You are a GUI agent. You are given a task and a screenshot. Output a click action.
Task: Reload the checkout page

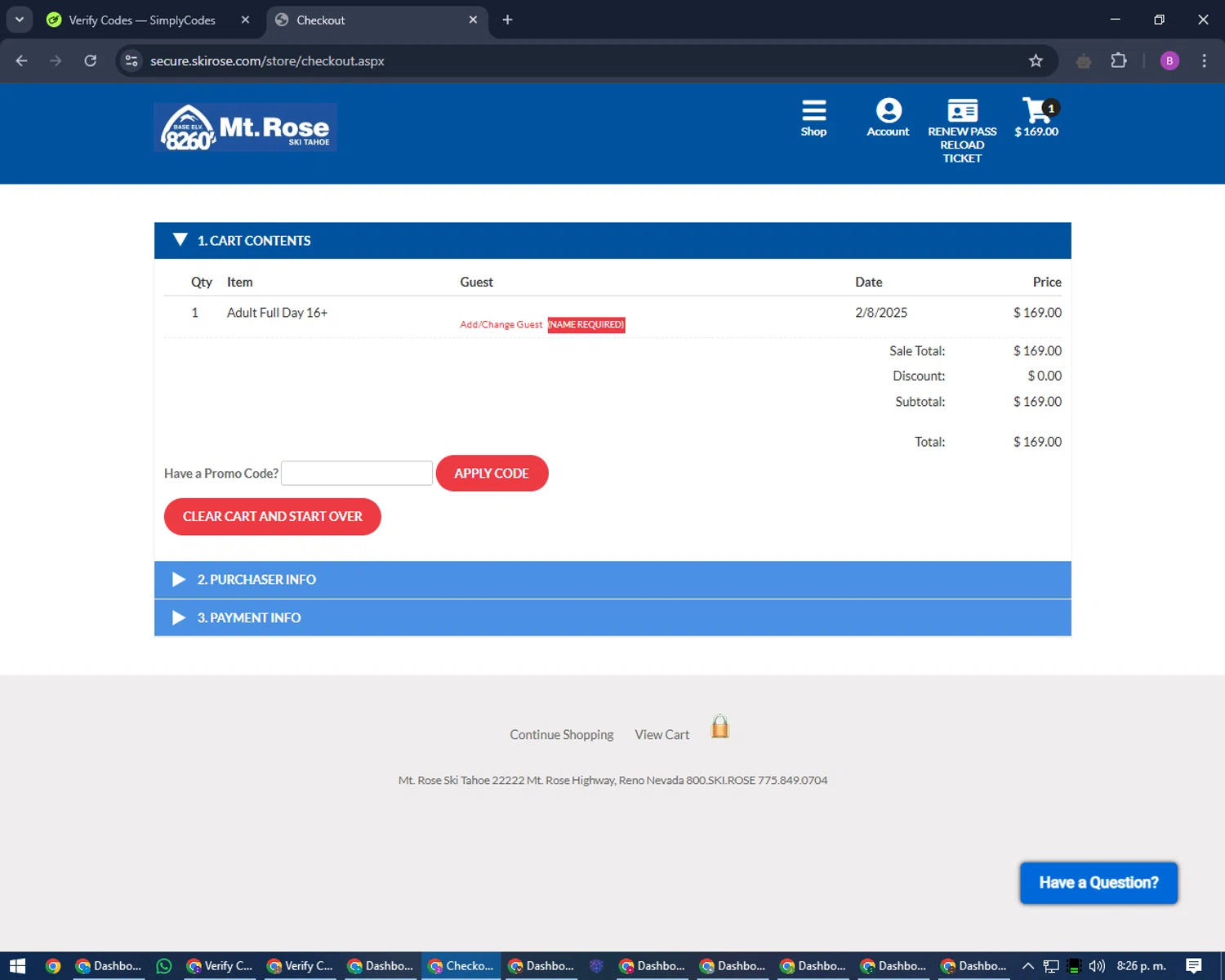point(91,60)
